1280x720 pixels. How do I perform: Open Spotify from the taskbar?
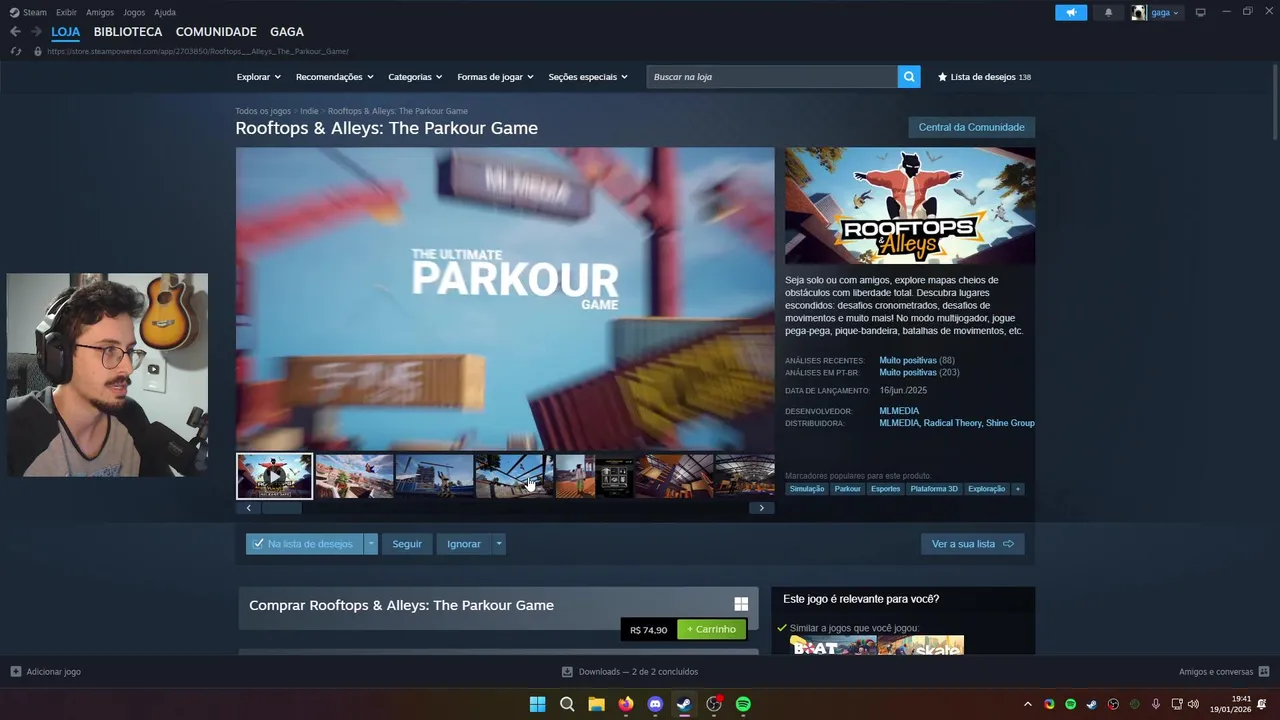(743, 704)
